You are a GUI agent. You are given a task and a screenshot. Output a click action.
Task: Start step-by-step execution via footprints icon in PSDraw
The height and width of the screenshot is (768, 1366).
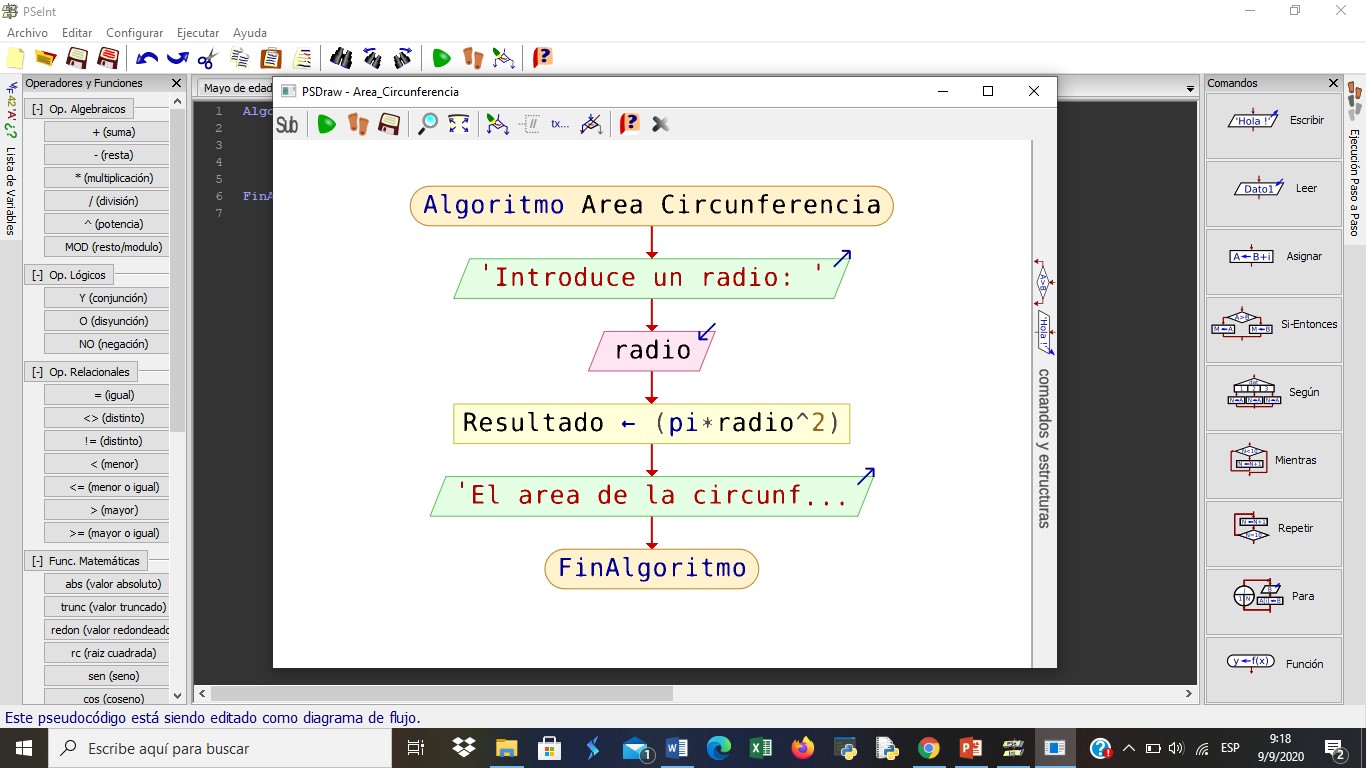pyautogui.click(x=360, y=124)
